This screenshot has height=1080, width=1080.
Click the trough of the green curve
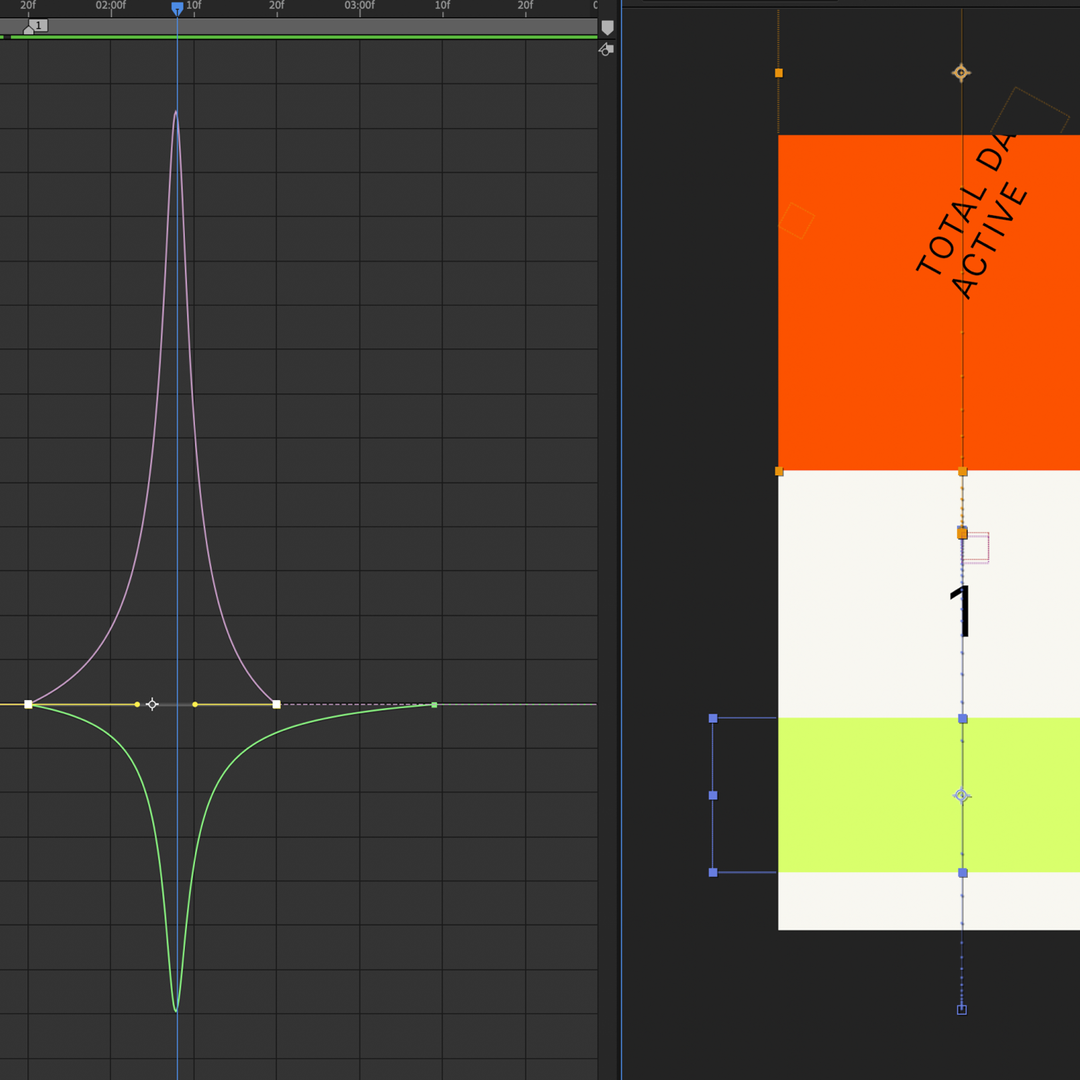[178, 1010]
